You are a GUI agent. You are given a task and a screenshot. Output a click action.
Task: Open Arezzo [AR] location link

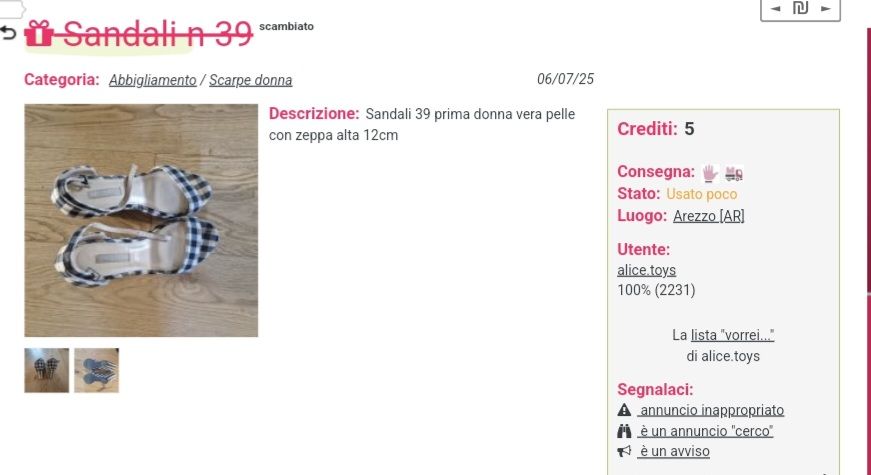pos(708,216)
